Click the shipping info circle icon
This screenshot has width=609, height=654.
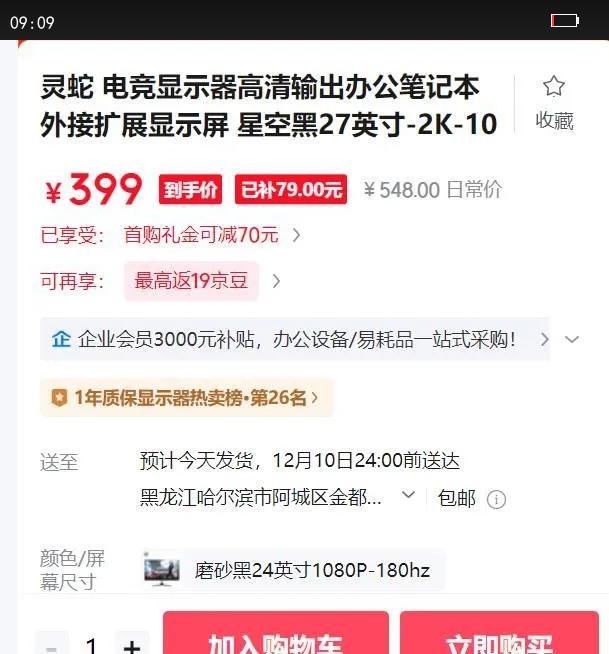[x=496, y=499]
